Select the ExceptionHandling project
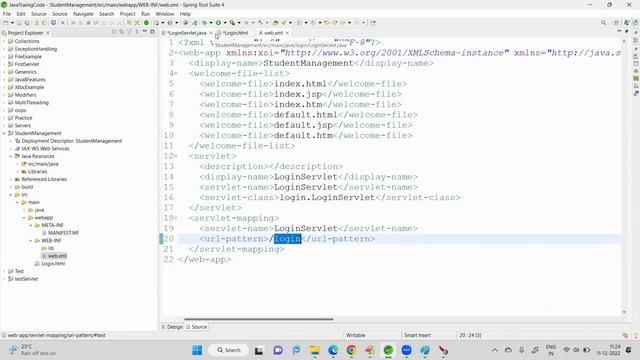Viewport: 640px width, 360px height. (36, 49)
